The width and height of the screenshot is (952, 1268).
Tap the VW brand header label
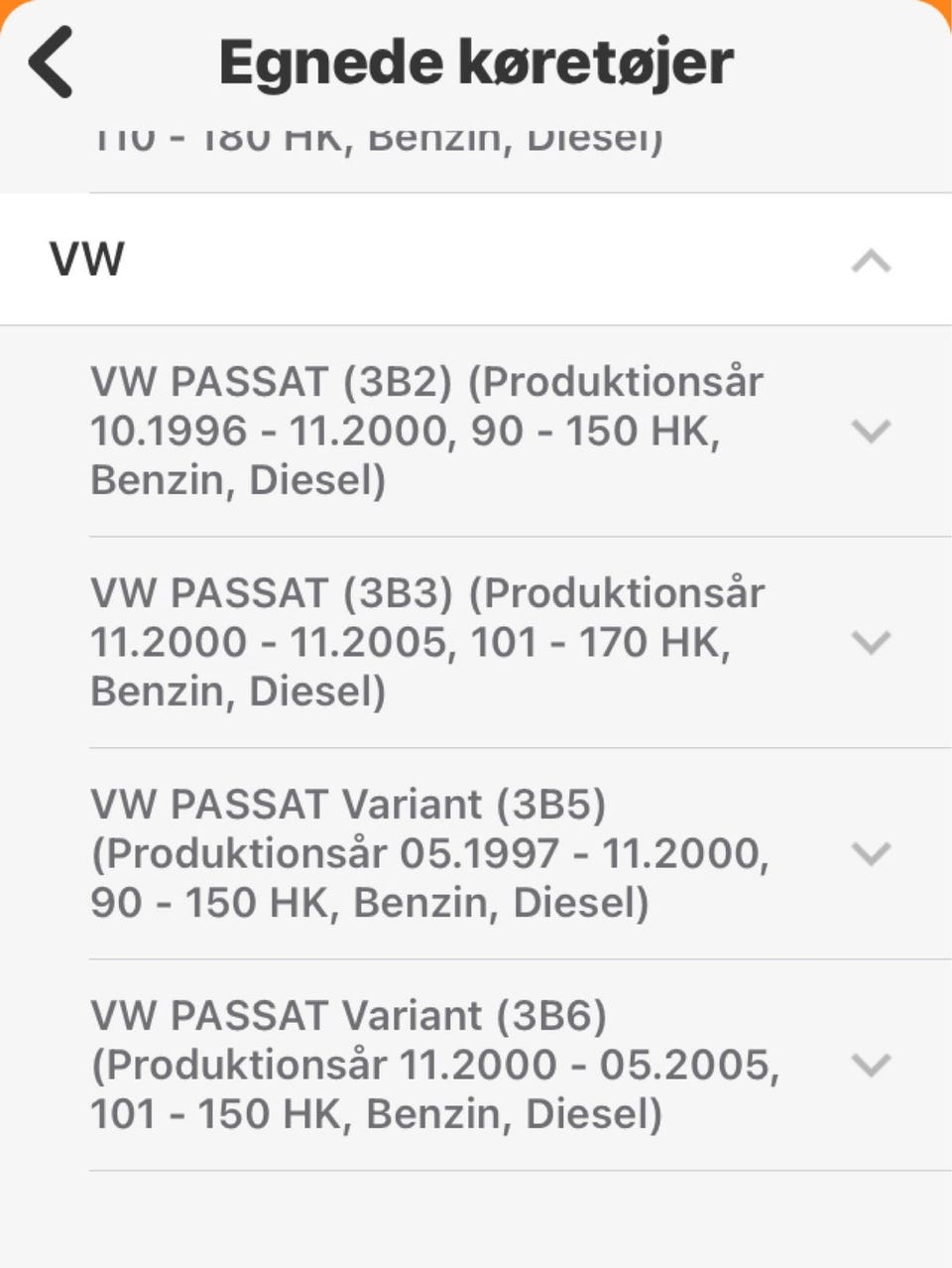pyautogui.click(x=87, y=259)
